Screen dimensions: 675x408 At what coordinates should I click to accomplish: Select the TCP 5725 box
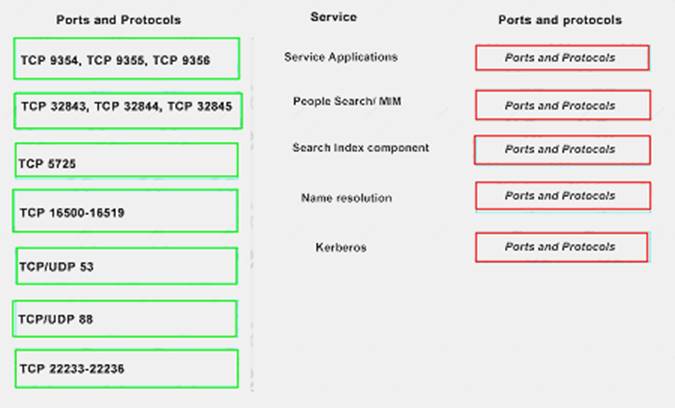click(127, 161)
